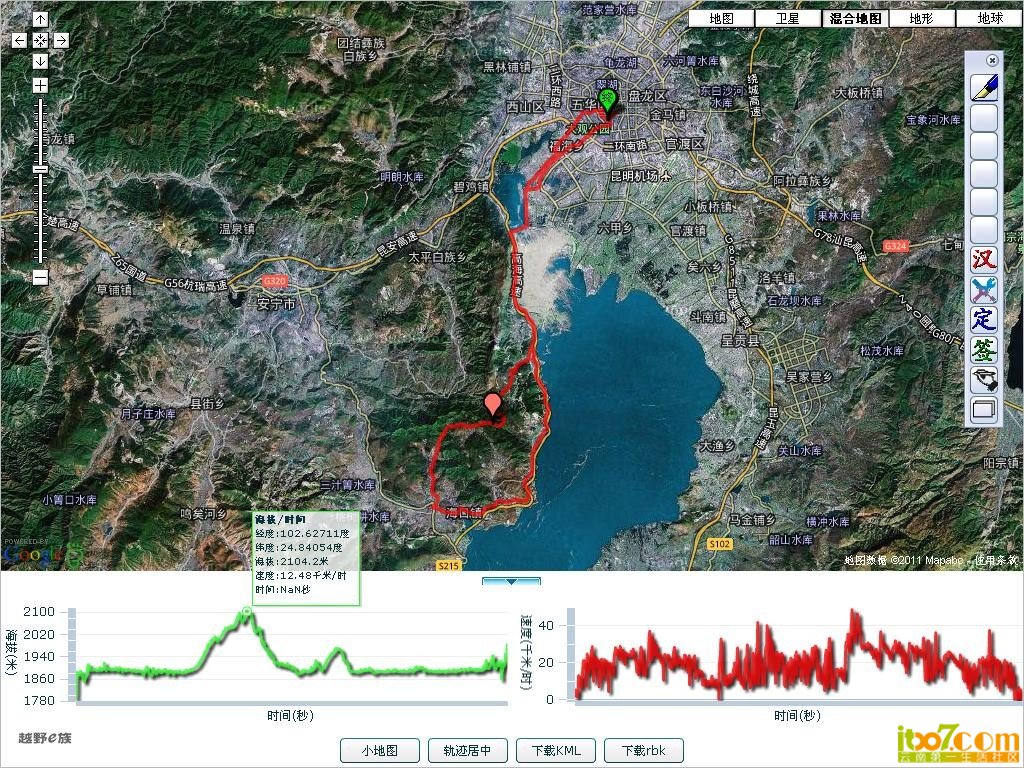Select the pen drawing tool

984,88
